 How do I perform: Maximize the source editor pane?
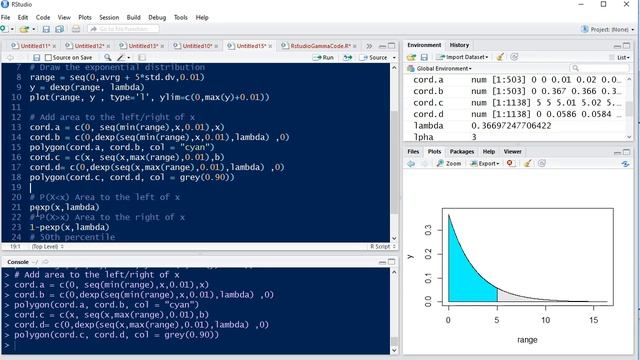(391, 46)
